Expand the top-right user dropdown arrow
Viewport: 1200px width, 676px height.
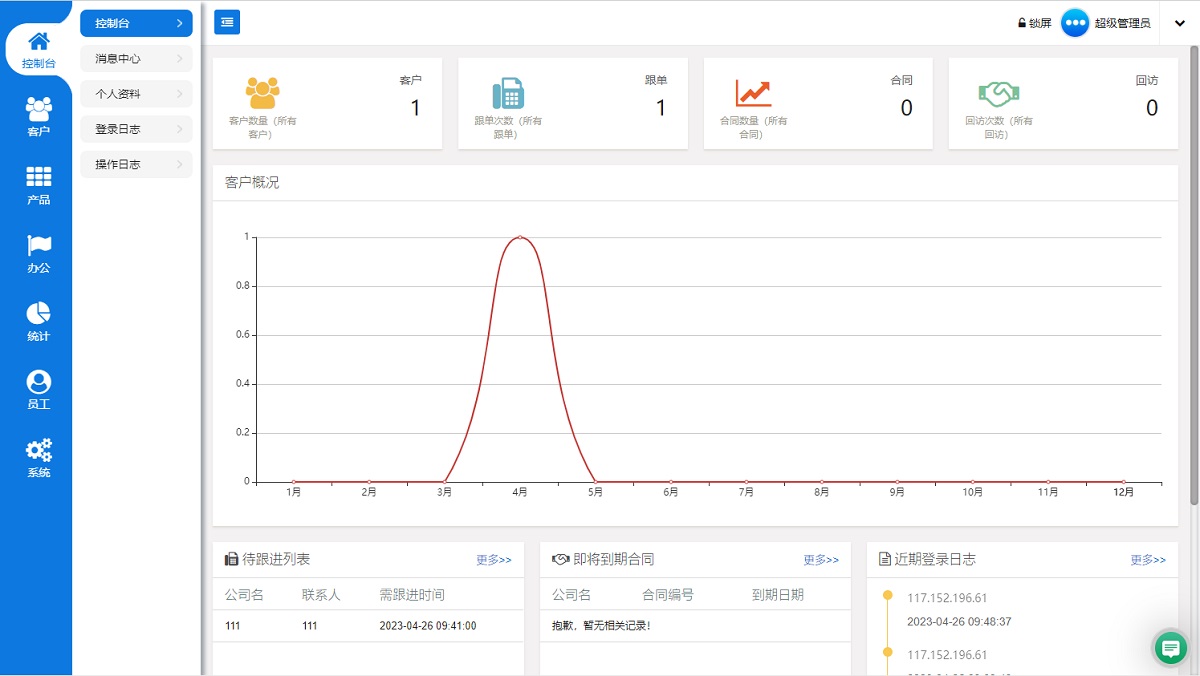click(x=1180, y=23)
